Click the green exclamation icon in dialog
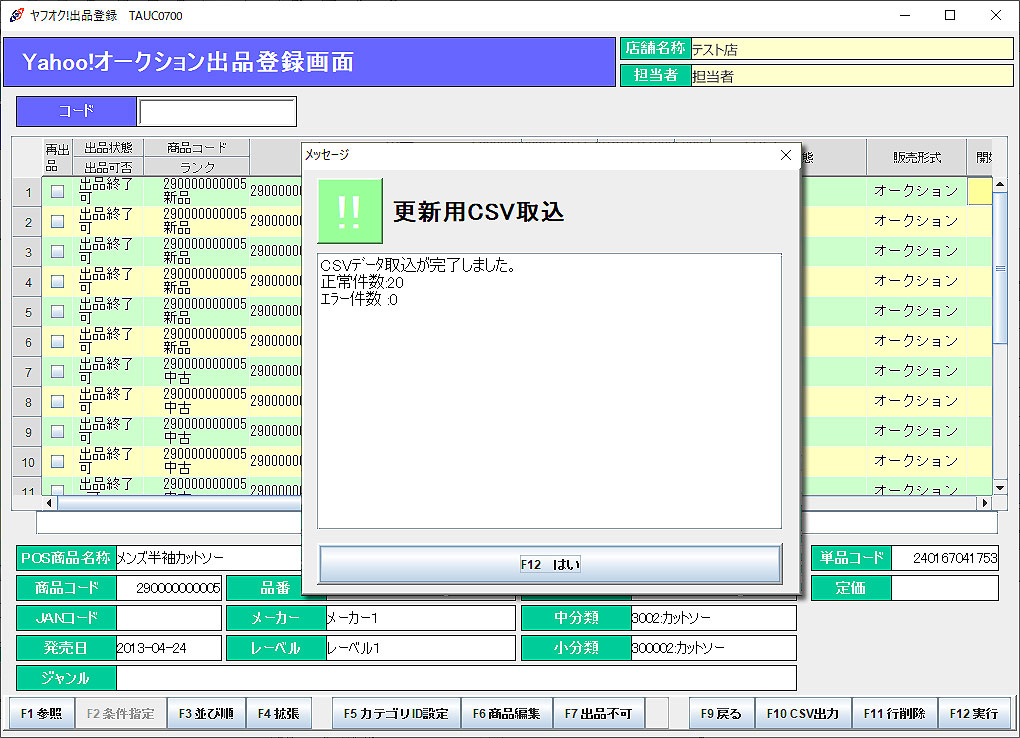 (x=349, y=211)
